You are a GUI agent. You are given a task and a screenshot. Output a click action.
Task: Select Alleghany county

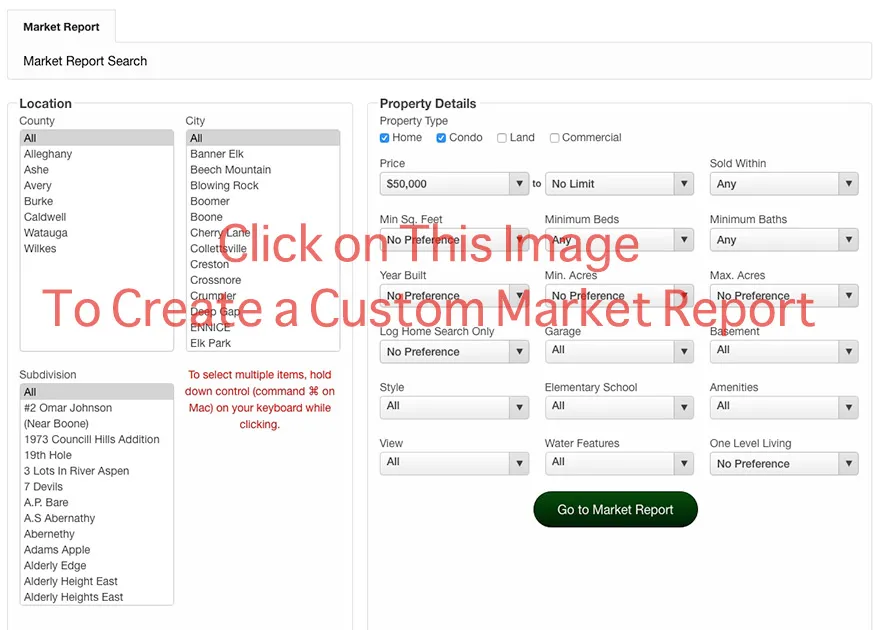tap(97, 154)
